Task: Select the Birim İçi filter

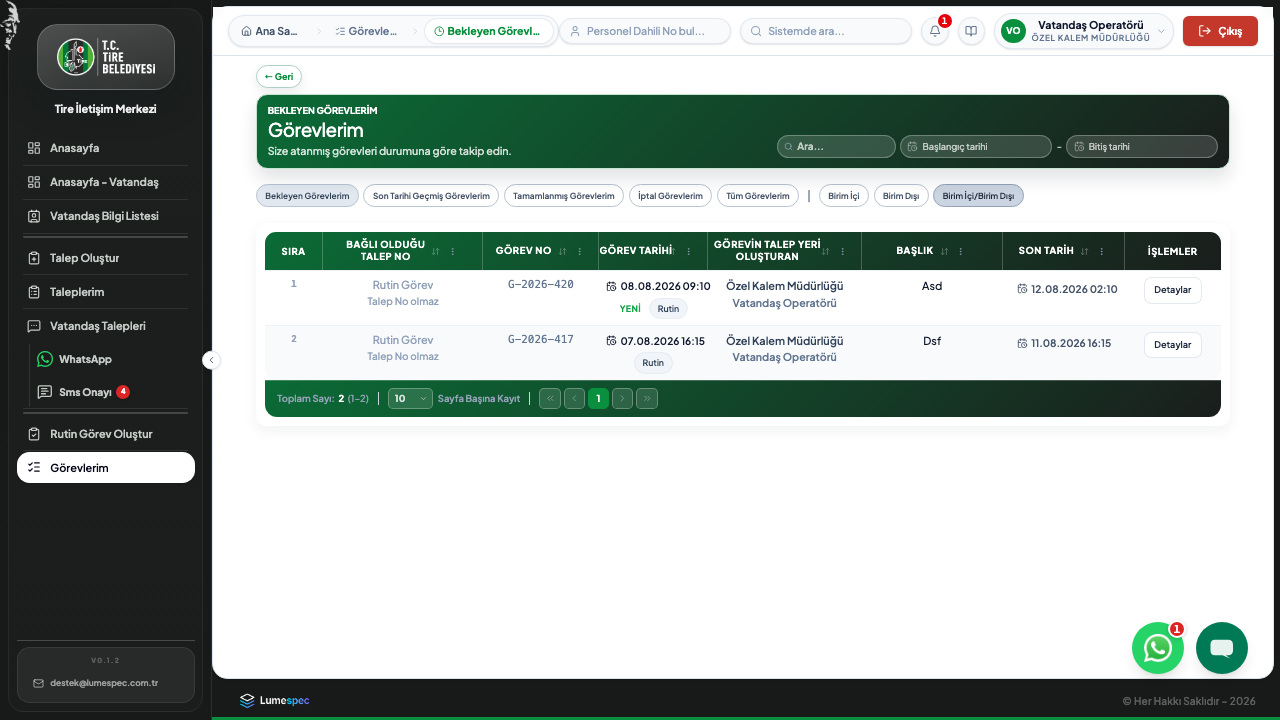Action: (x=844, y=196)
